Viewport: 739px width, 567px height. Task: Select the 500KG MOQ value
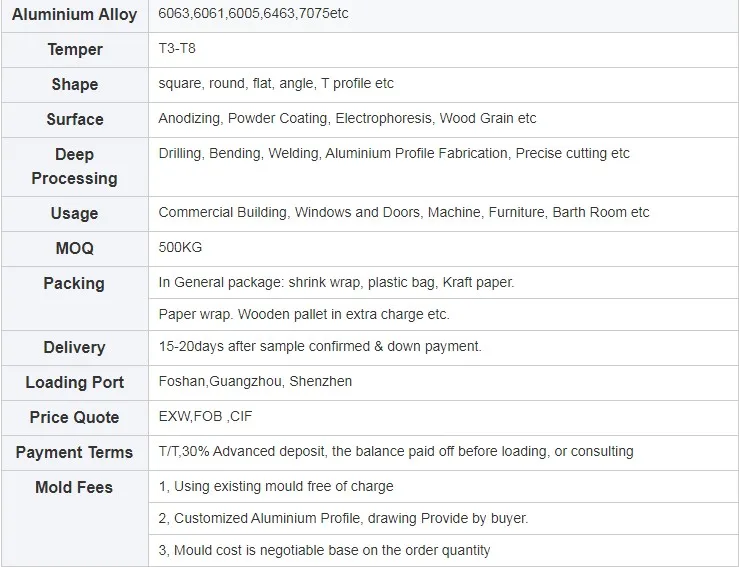point(180,247)
